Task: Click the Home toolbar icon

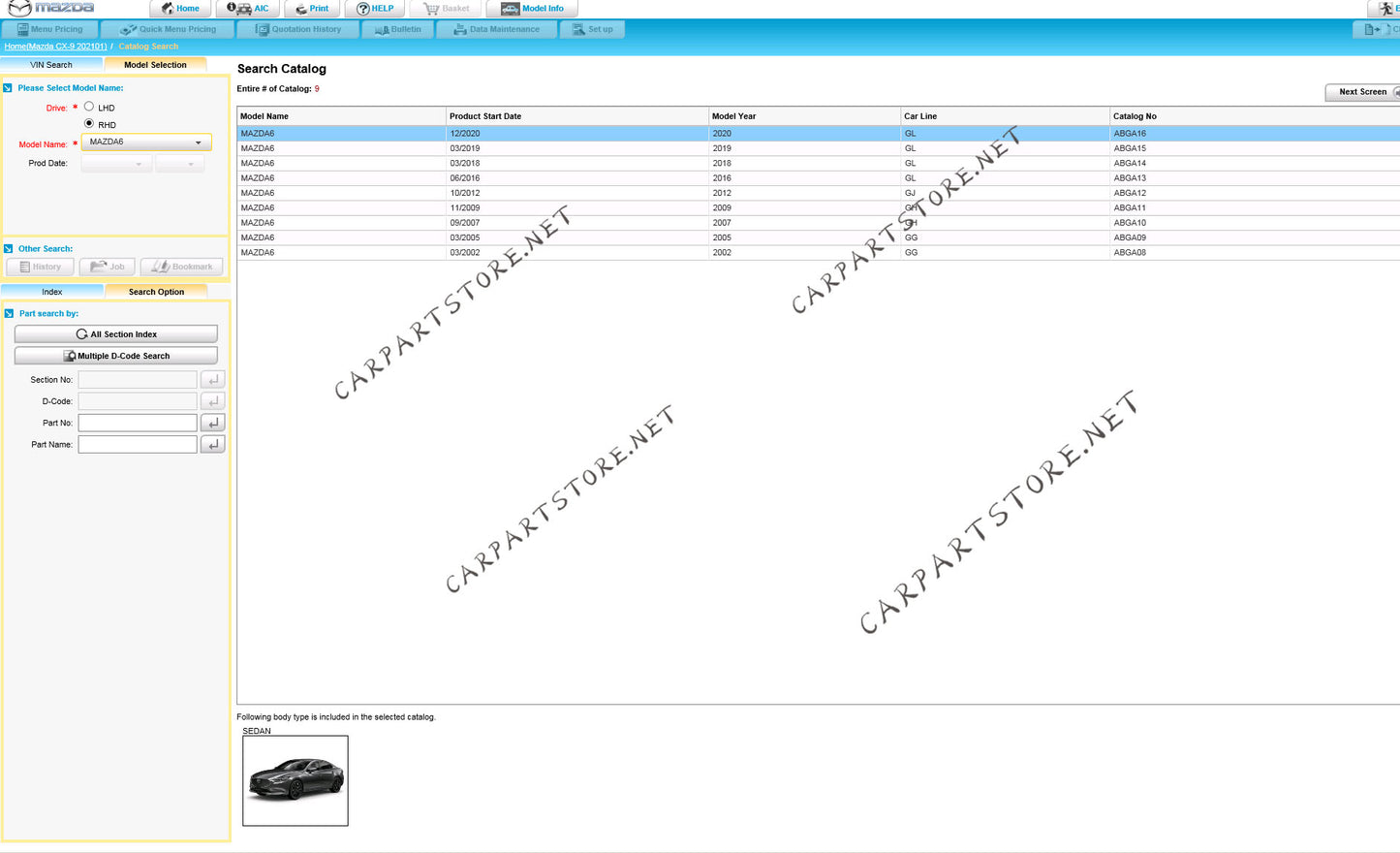Action: point(169,9)
